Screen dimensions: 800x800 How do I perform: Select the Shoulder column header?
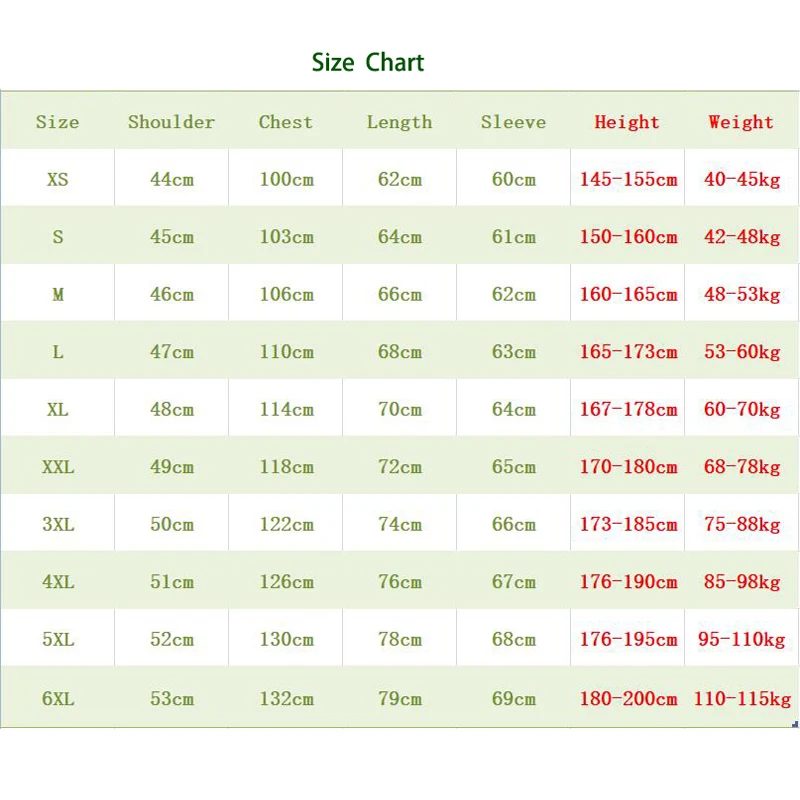pyautogui.click(x=171, y=122)
